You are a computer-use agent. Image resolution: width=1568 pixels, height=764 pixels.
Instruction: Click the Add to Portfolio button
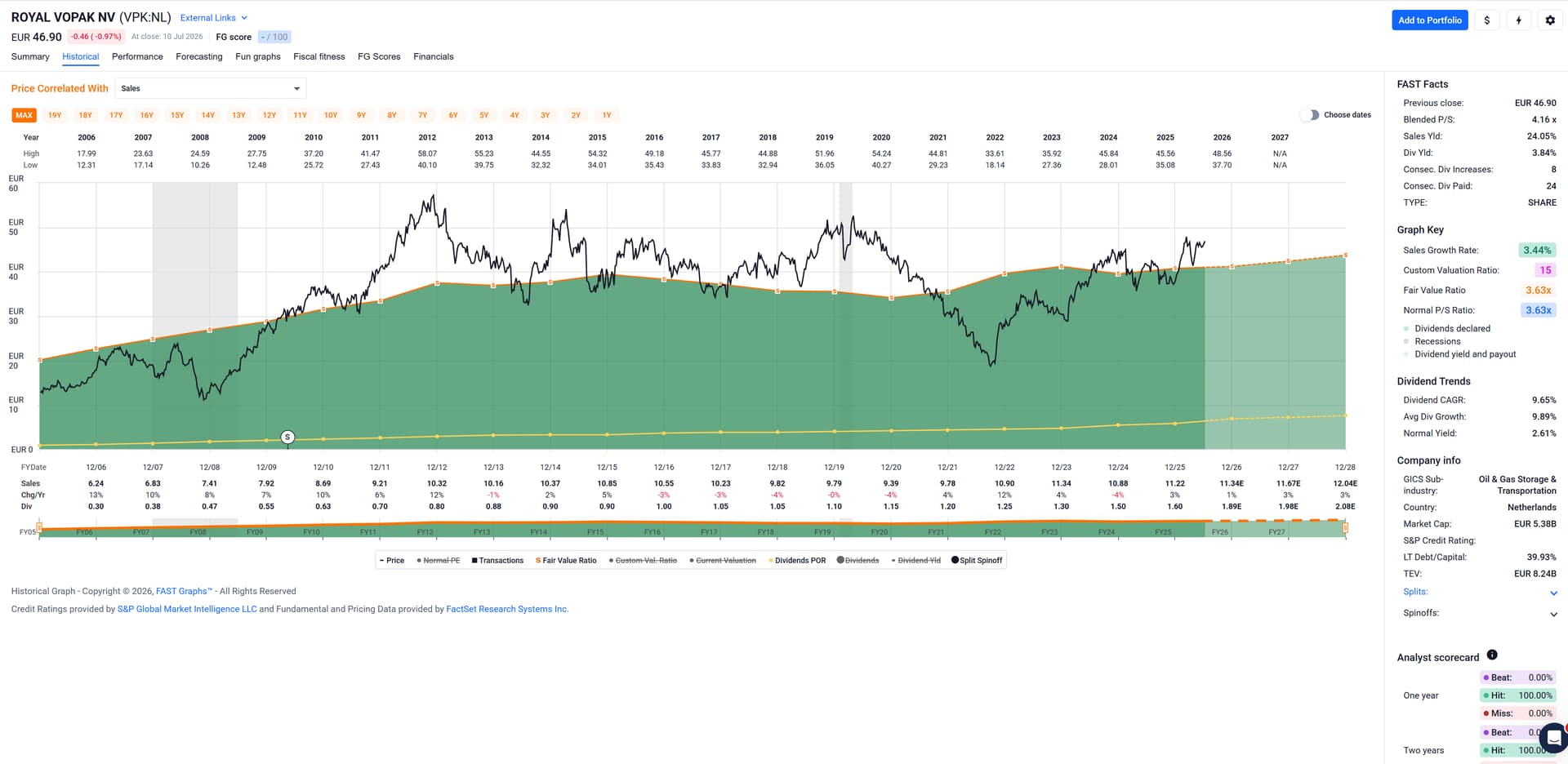1430,20
